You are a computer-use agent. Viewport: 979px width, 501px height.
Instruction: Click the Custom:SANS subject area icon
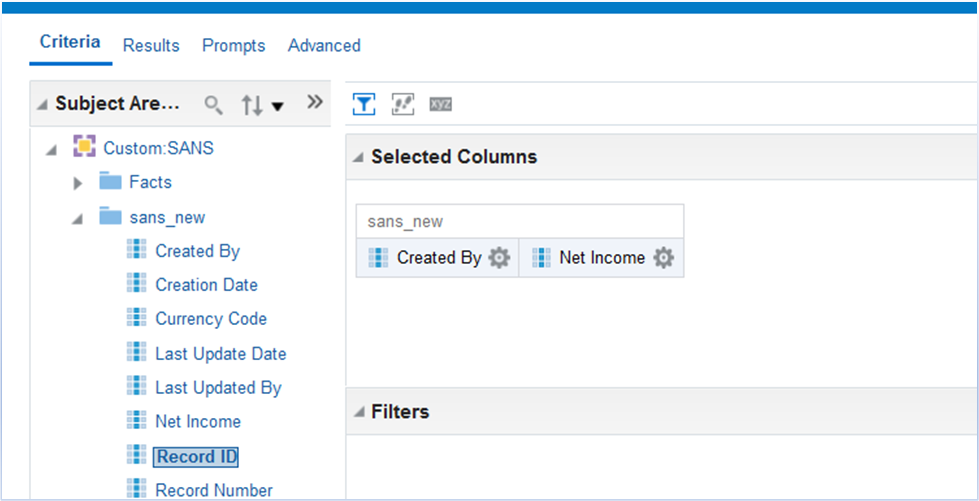click(x=85, y=148)
